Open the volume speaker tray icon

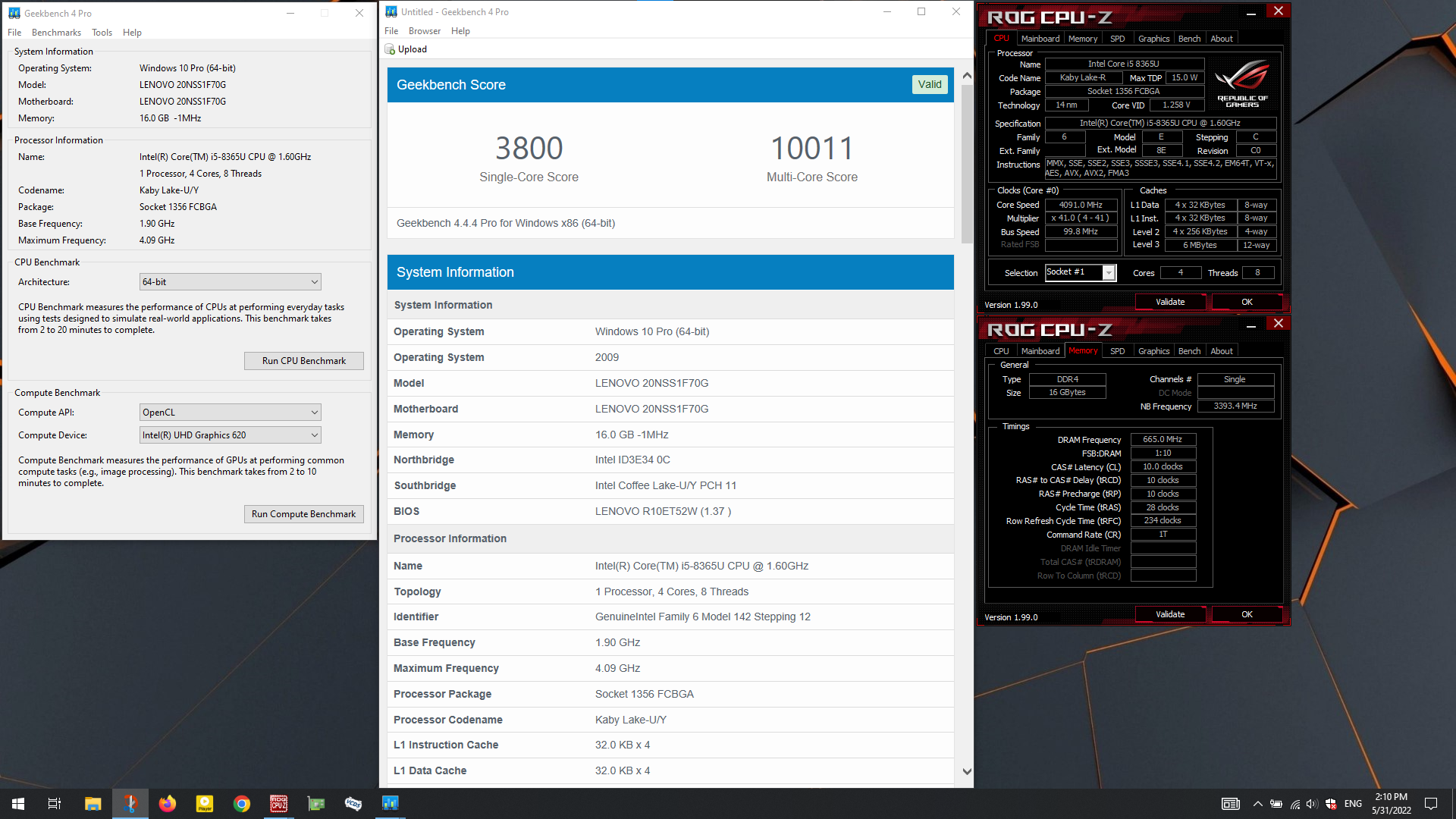[1312, 804]
